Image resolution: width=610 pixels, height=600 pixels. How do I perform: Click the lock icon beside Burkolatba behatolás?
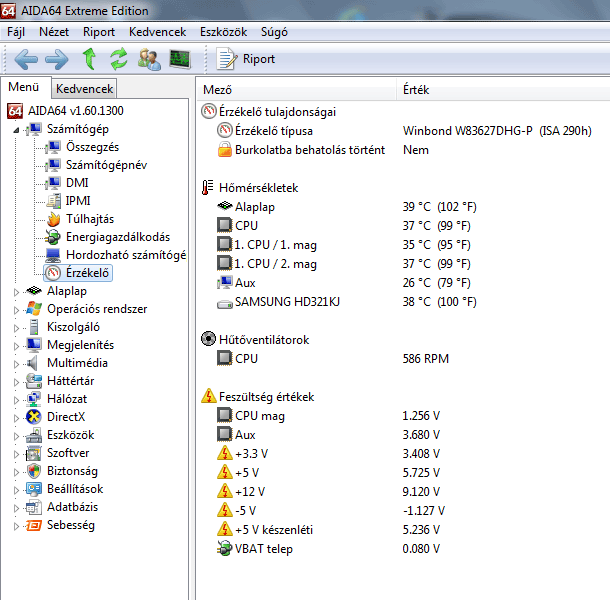224,150
